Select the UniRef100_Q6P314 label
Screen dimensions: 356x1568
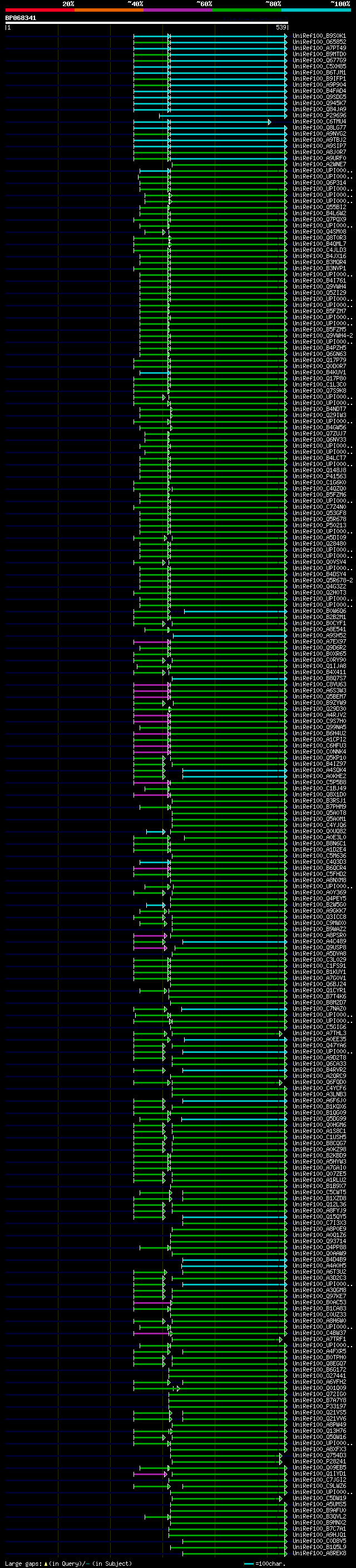319,182
